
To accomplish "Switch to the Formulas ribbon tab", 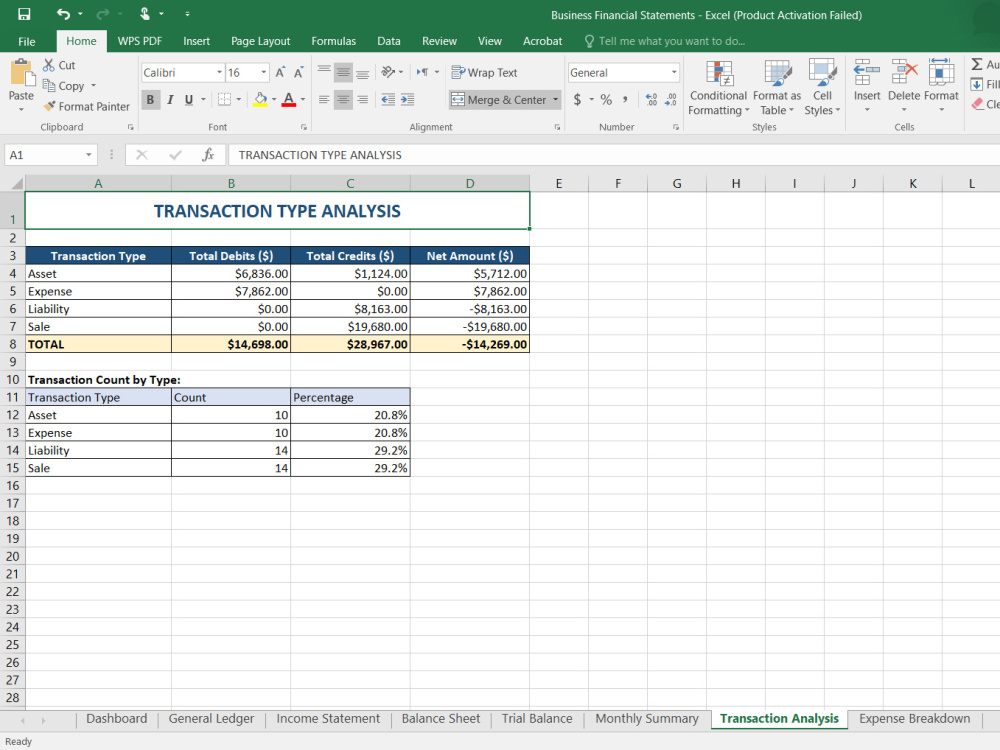I will (334, 41).
